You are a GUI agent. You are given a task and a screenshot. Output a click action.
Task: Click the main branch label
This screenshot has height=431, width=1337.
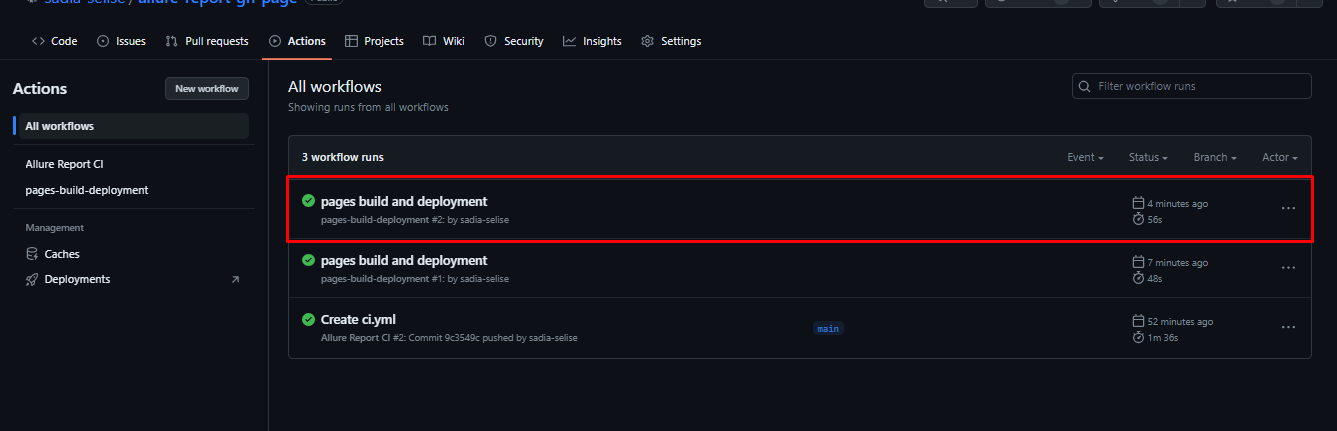(828, 328)
